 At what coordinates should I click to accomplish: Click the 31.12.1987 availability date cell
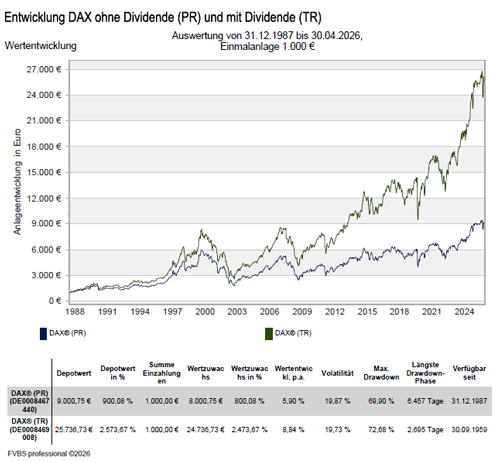pyautogui.click(x=469, y=401)
